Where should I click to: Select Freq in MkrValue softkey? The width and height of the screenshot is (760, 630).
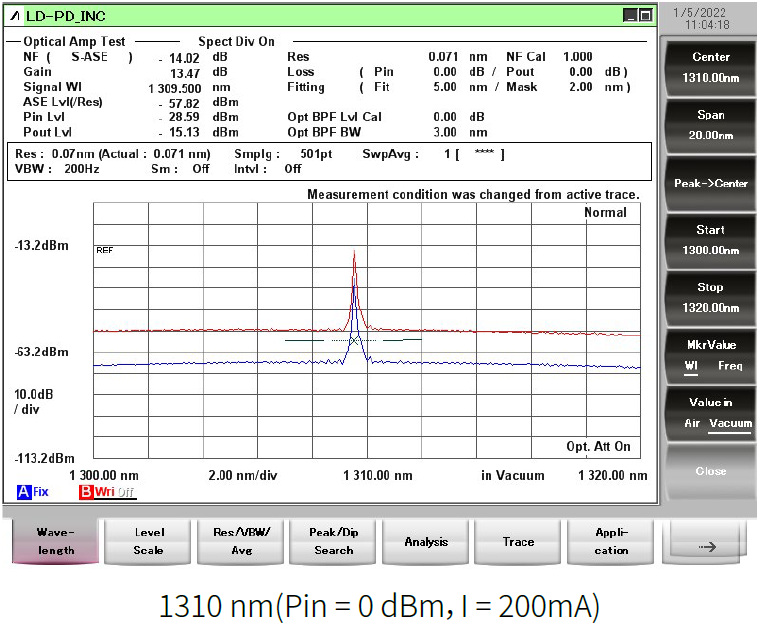[730, 366]
